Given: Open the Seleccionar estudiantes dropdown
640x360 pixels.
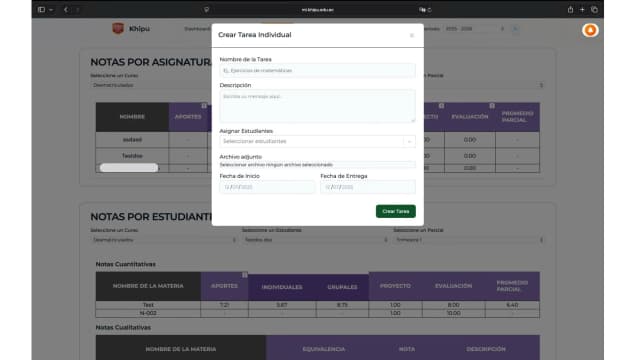Looking at the screenshot, I should coord(318,141).
